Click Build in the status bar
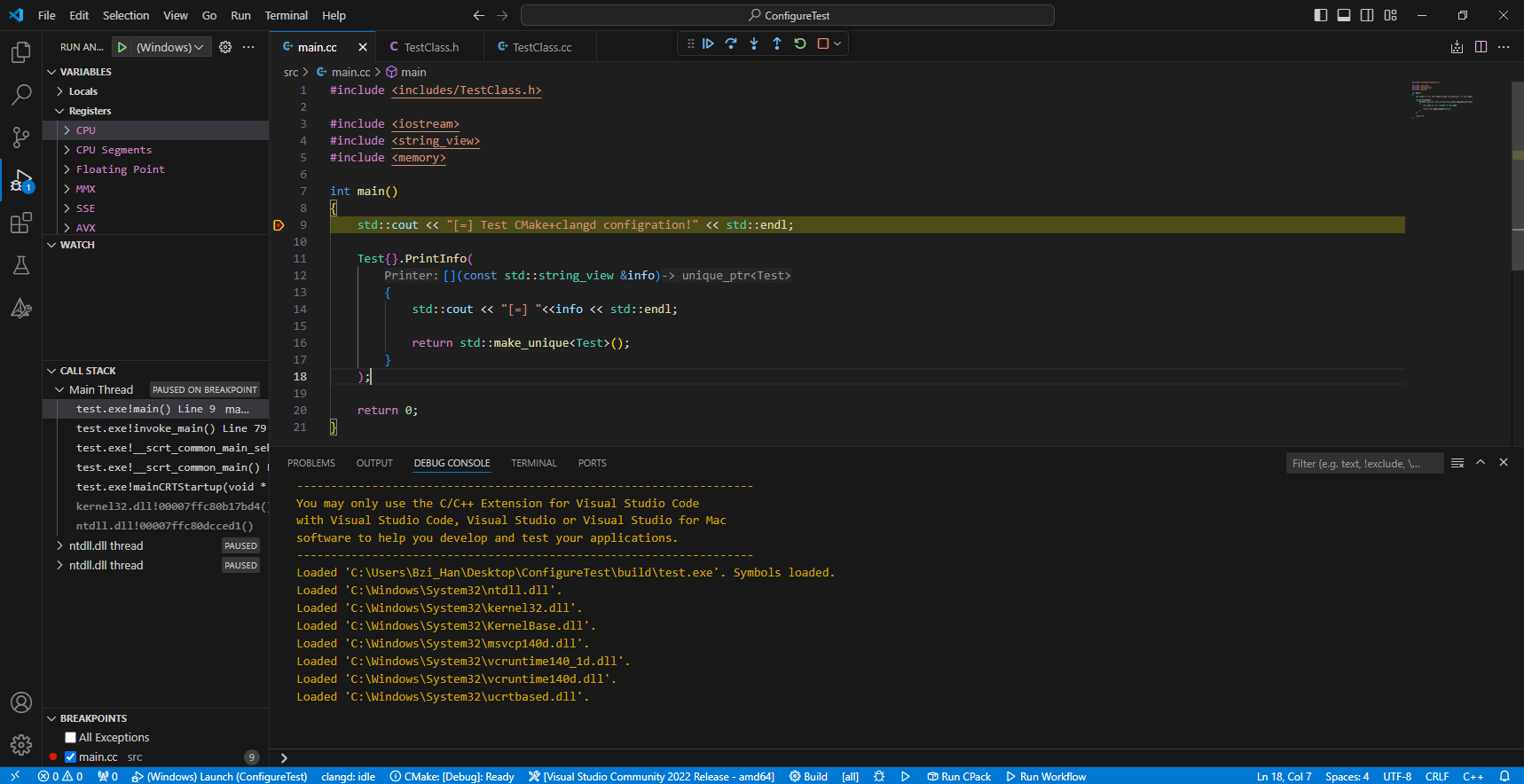The image size is (1524, 784). [808, 776]
